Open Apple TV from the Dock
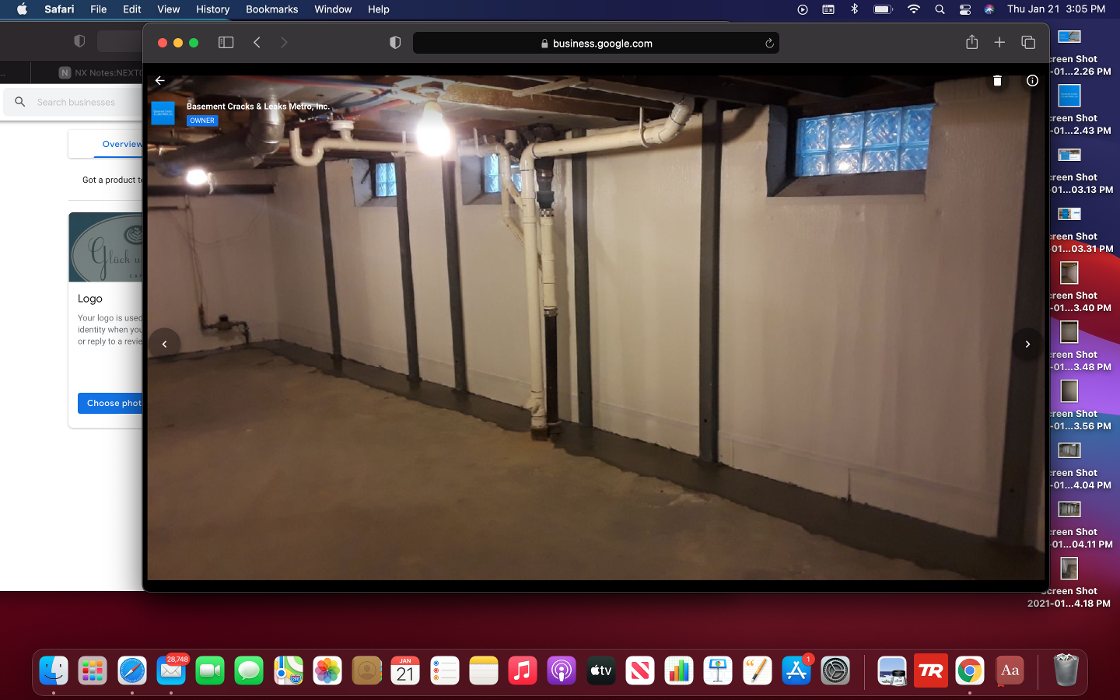The height and width of the screenshot is (700, 1120). pyautogui.click(x=601, y=671)
